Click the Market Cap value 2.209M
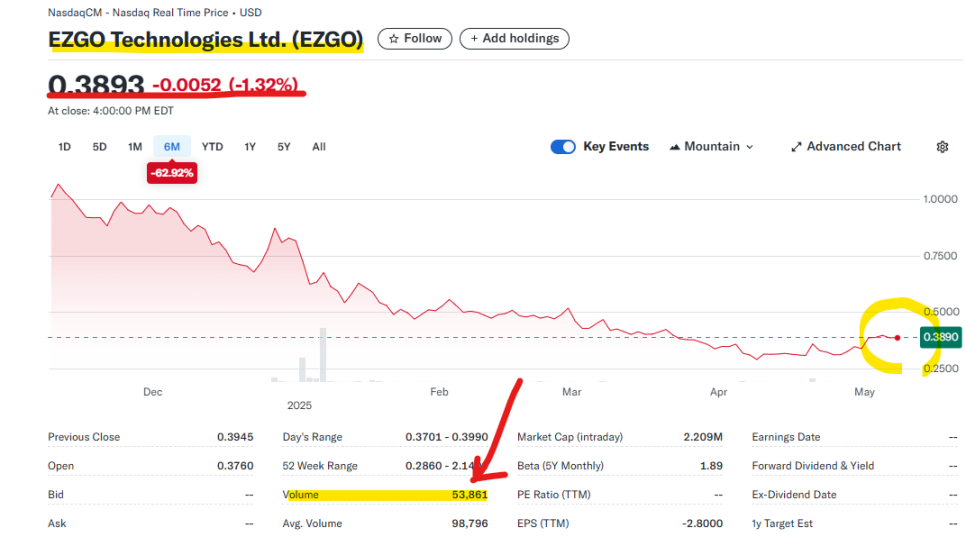This screenshot has width=966, height=537. pyautogui.click(x=703, y=437)
